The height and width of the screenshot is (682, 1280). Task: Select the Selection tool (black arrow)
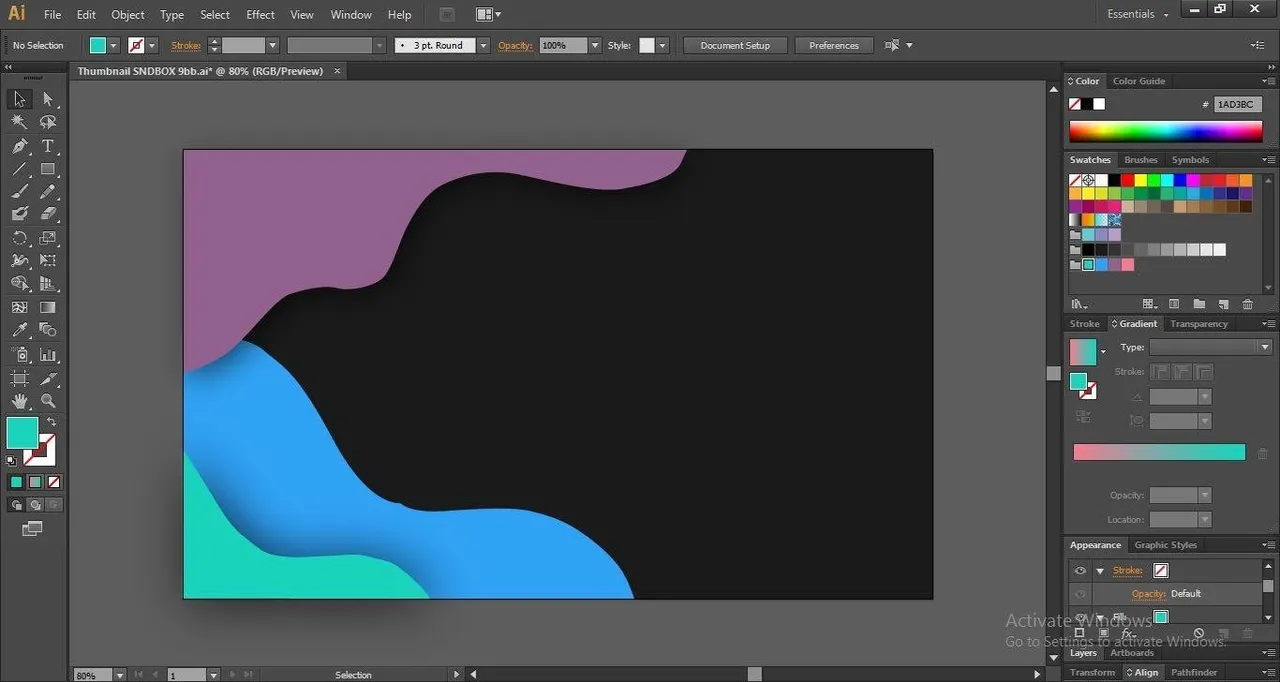coord(19,99)
